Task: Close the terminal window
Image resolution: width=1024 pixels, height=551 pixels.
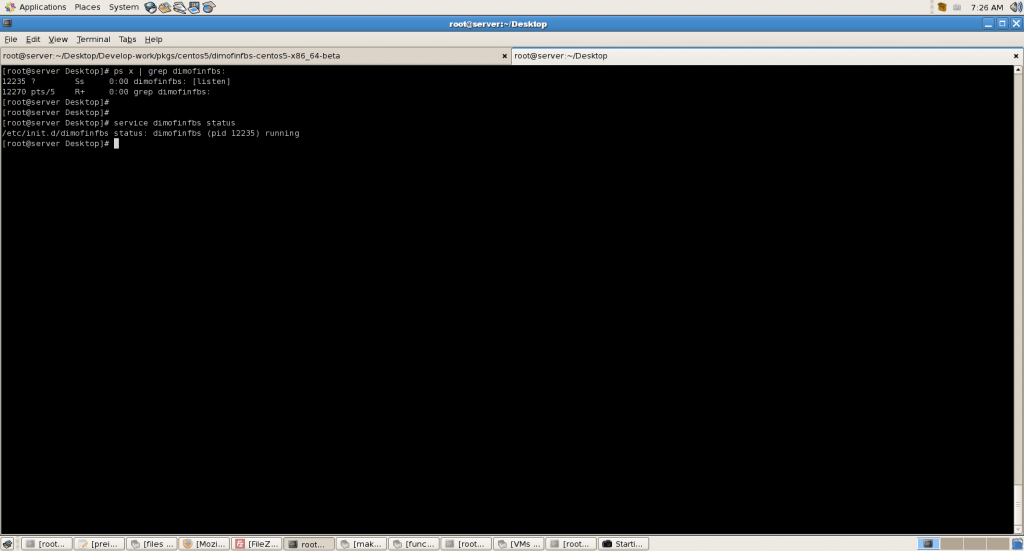Action: tap(1016, 24)
